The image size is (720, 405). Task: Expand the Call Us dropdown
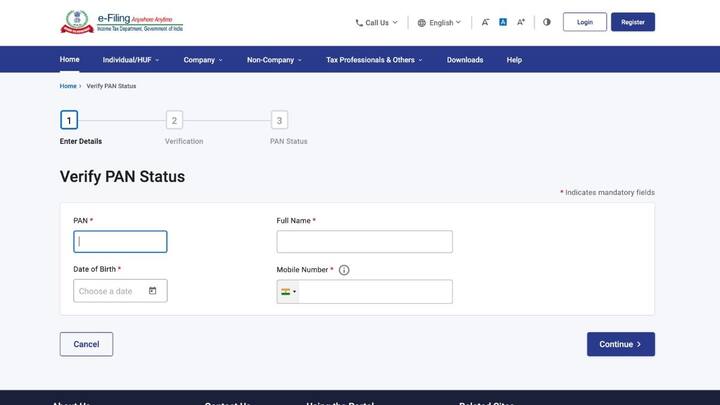tap(377, 22)
